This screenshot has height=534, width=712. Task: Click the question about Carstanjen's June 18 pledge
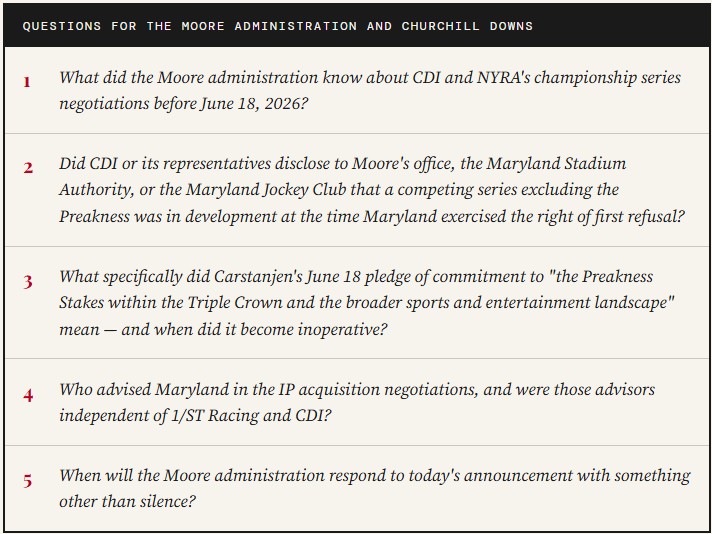367,303
